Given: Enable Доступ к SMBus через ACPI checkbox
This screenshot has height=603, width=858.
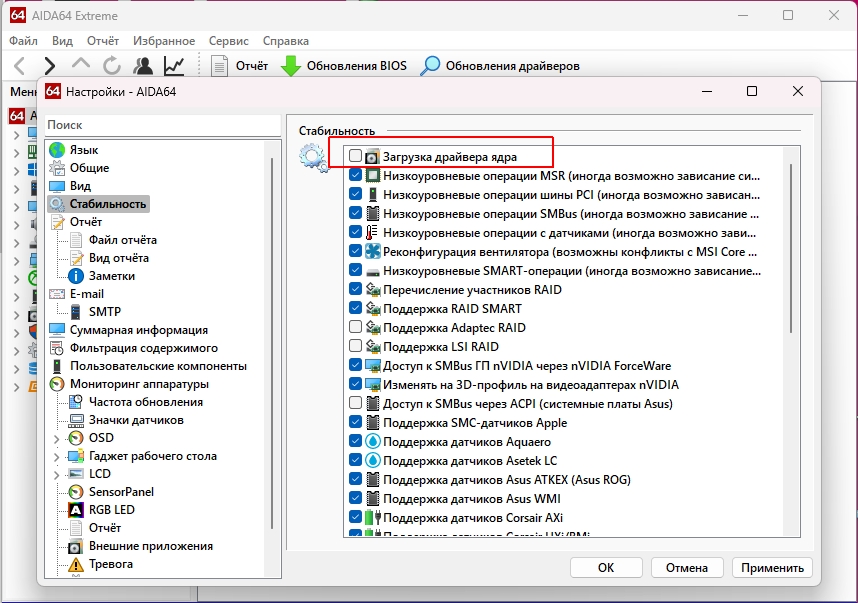Looking at the screenshot, I should pyautogui.click(x=355, y=403).
